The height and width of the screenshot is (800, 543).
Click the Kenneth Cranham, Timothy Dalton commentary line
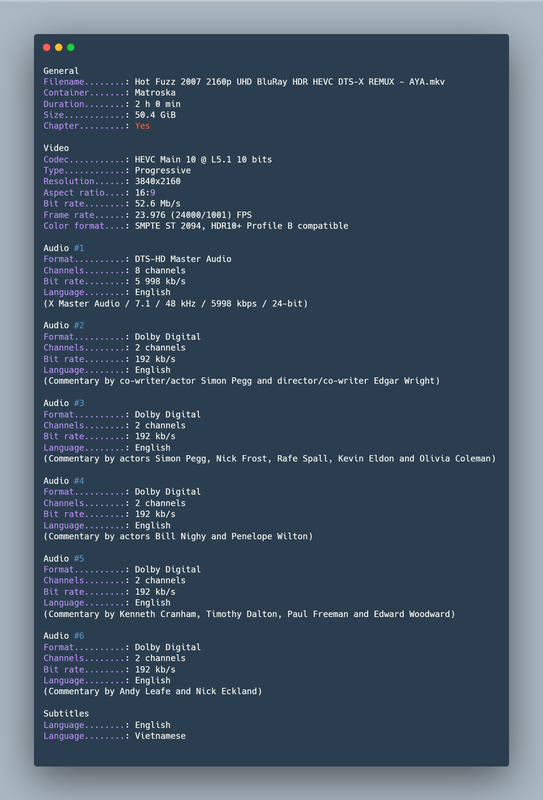(249, 614)
